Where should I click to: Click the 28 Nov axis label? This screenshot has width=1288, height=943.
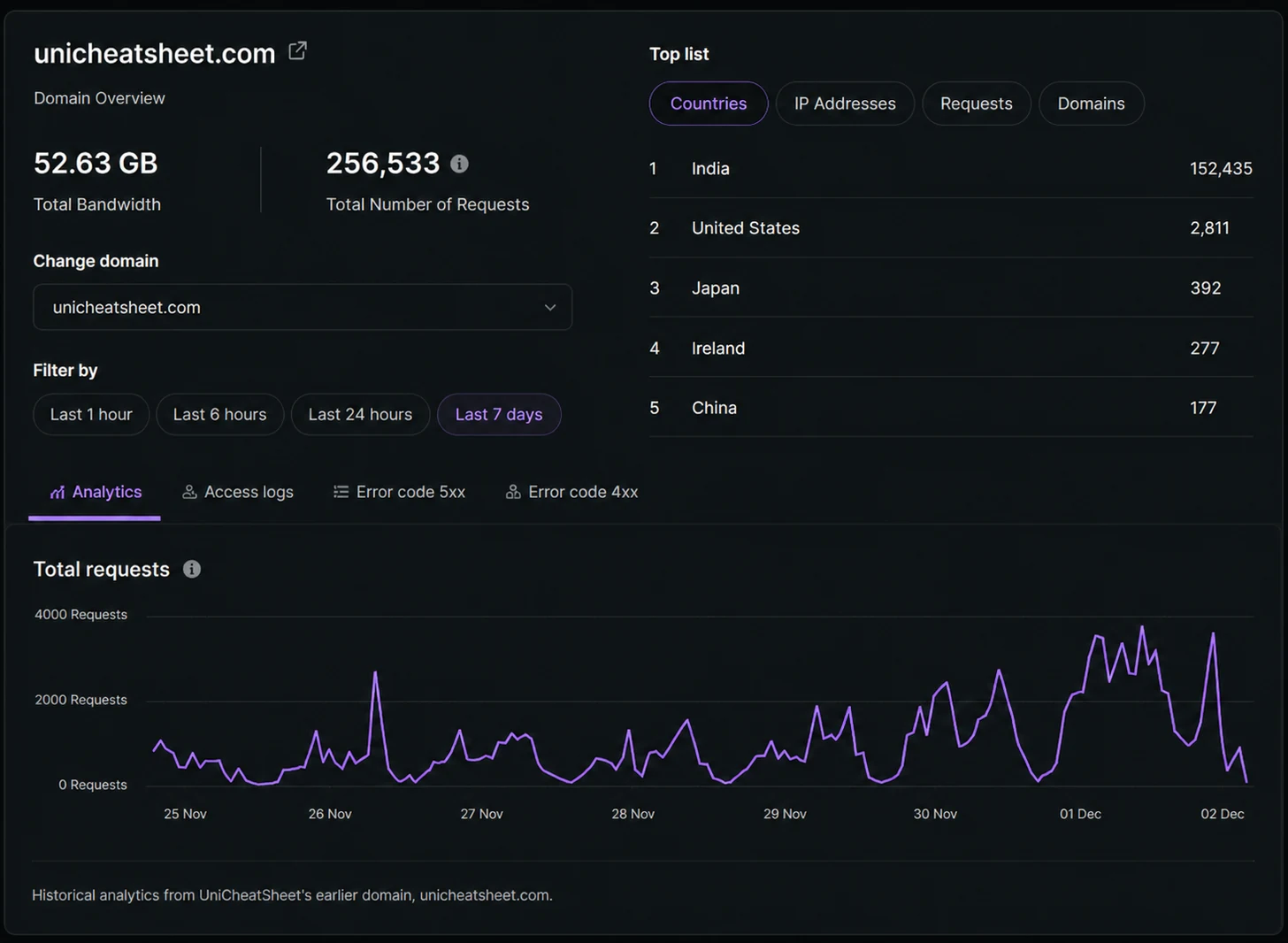[x=633, y=814]
